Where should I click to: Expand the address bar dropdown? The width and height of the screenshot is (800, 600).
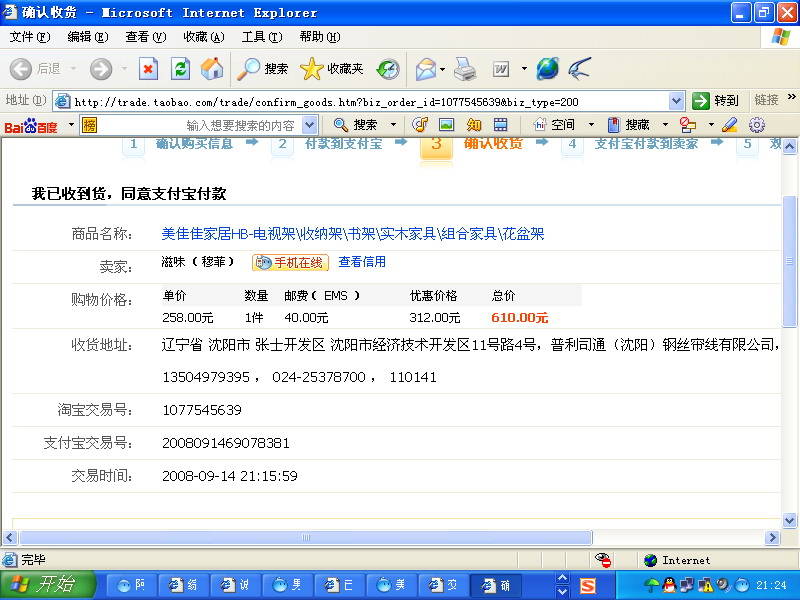point(676,101)
